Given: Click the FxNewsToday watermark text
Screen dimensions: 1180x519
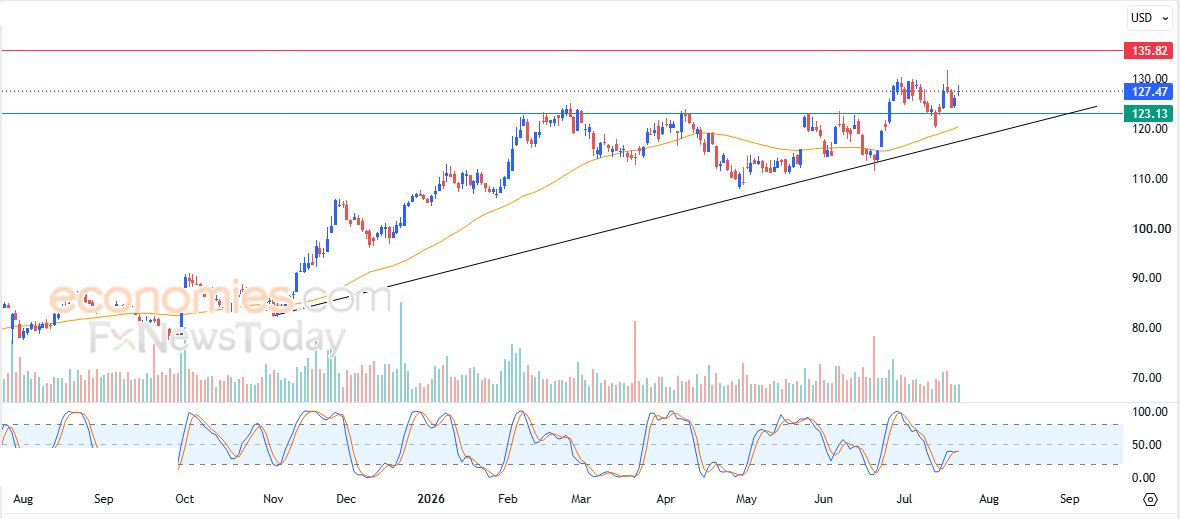Looking at the screenshot, I should point(217,339).
